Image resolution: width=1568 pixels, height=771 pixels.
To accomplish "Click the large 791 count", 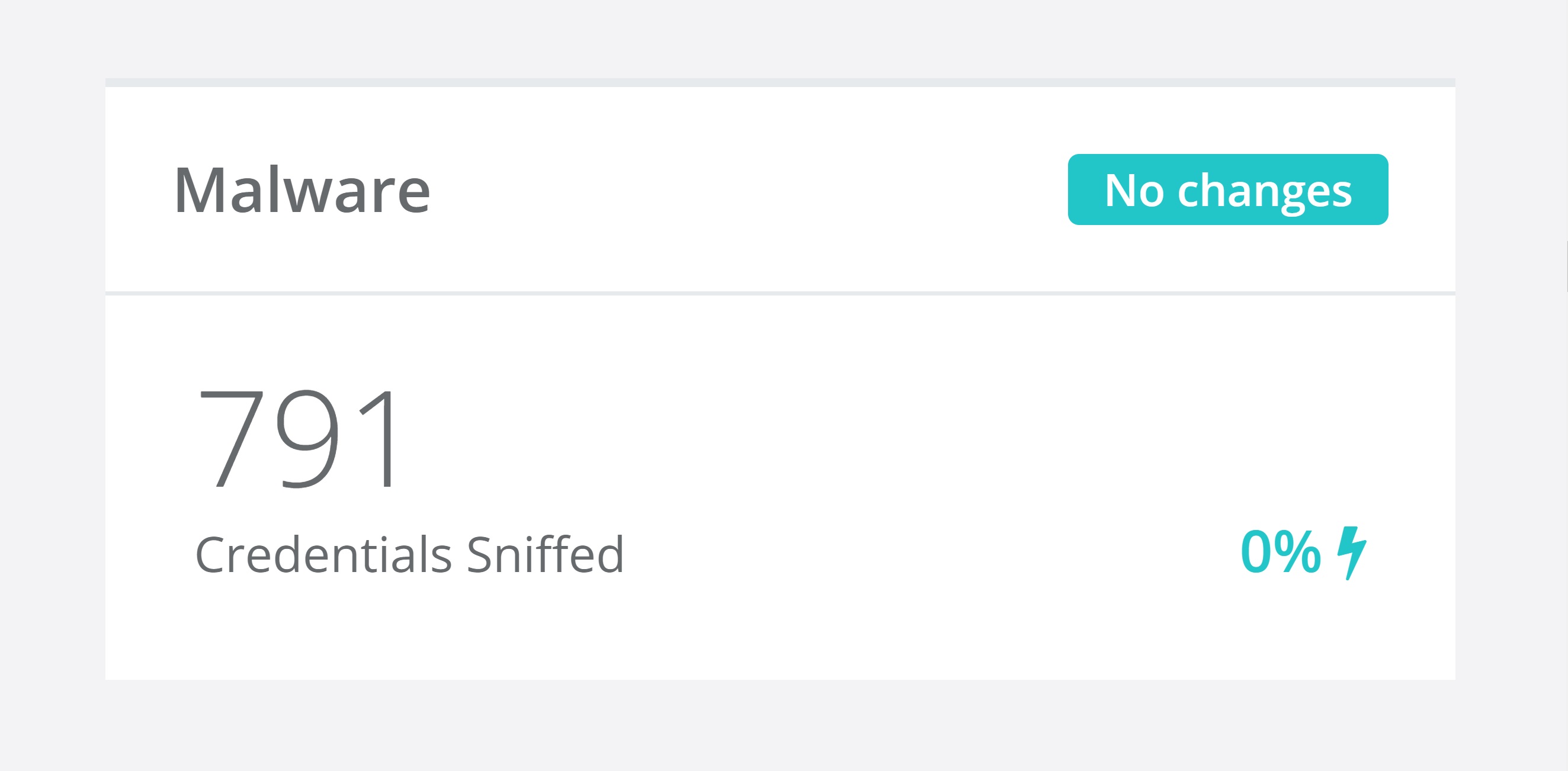I will [299, 438].
